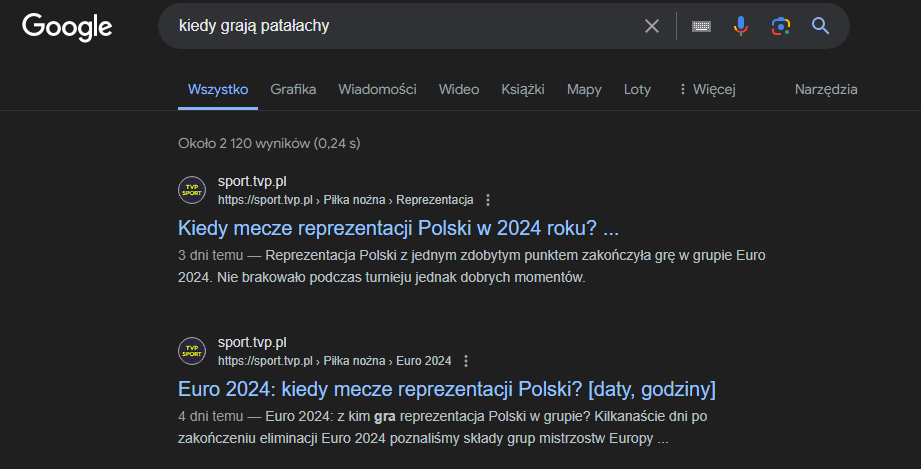Image resolution: width=921 pixels, height=469 pixels.
Task: Switch to the Mapy tab
Action: point(584,89)
